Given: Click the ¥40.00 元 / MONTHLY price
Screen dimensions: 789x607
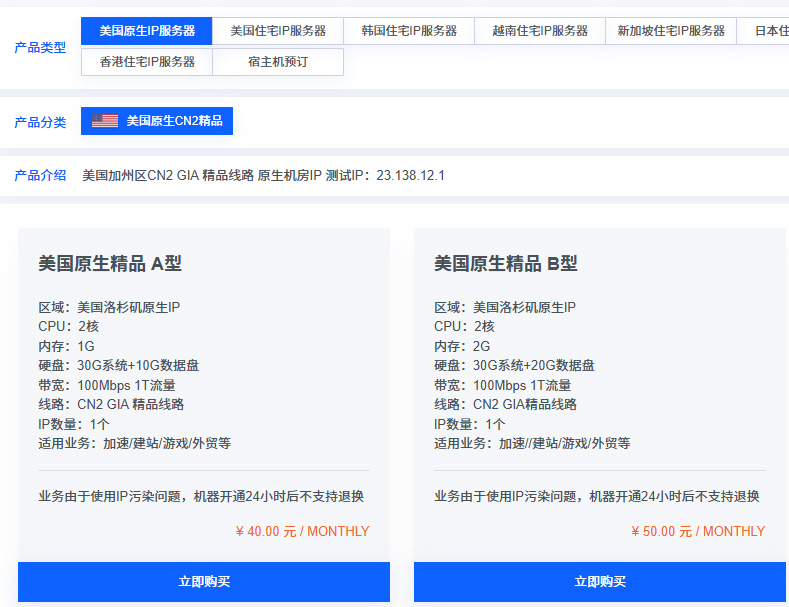Looking at the screenshot, I should pos(302,531).
